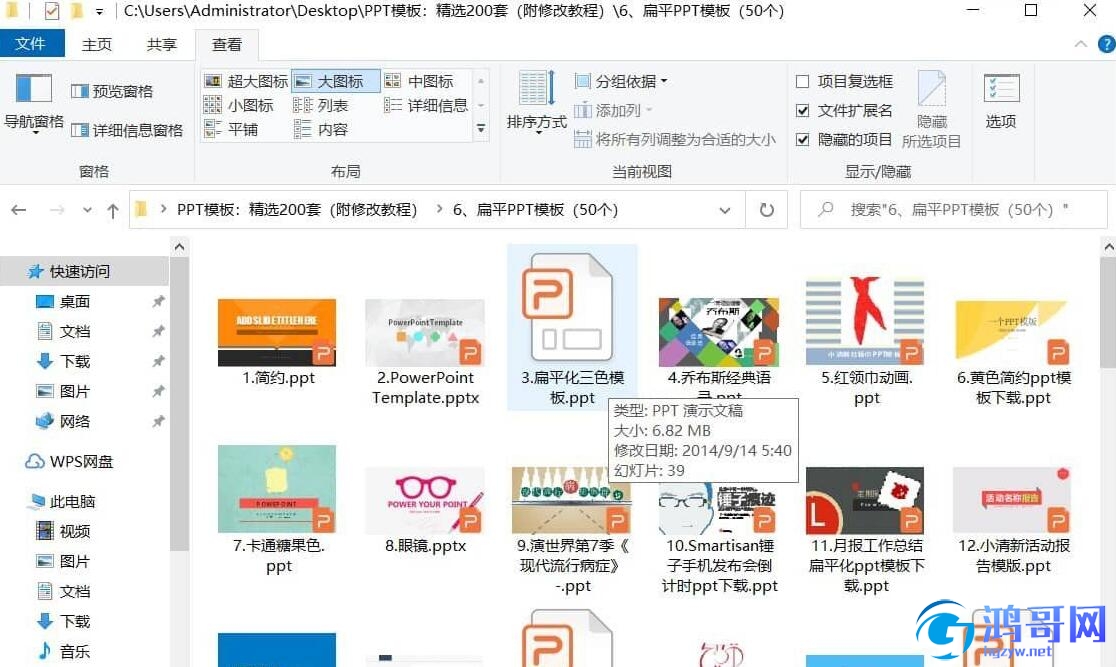The image size is (1116, 667).
Task: Open the Navigation pane (导航窗格) dropdown
Action: coord(33,104)
